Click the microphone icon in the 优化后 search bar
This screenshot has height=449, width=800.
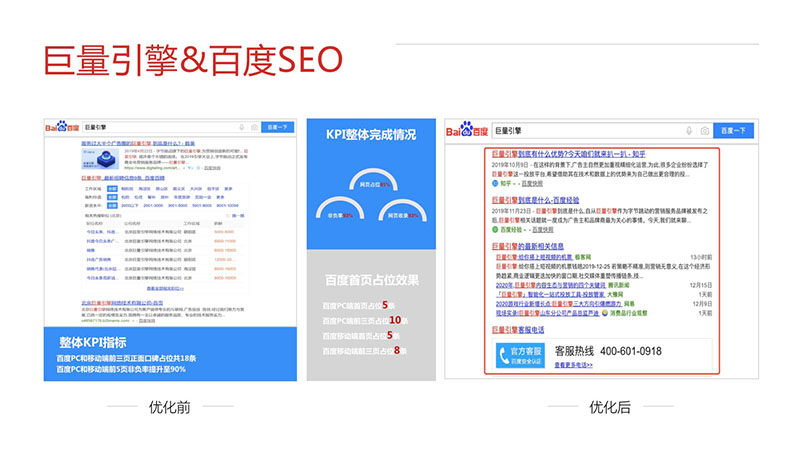pos(689,131)
